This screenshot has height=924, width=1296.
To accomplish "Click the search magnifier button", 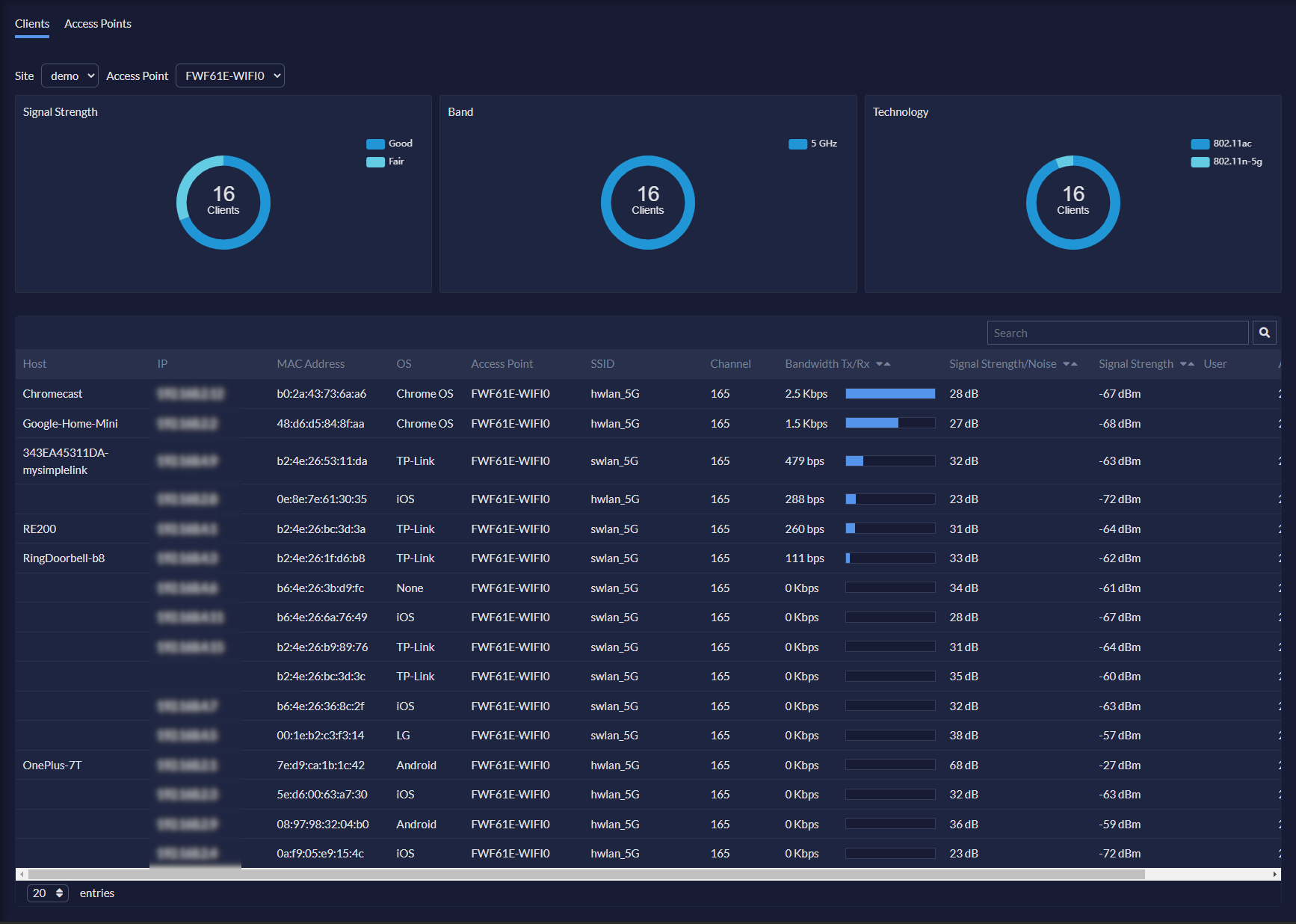I will coord(1265,333).
